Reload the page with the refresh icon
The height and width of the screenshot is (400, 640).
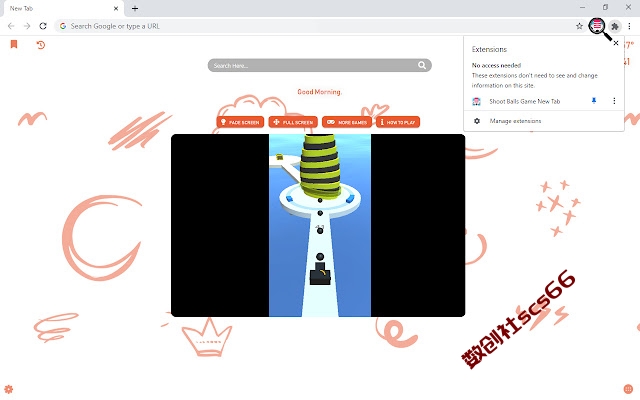coord(43,26)
